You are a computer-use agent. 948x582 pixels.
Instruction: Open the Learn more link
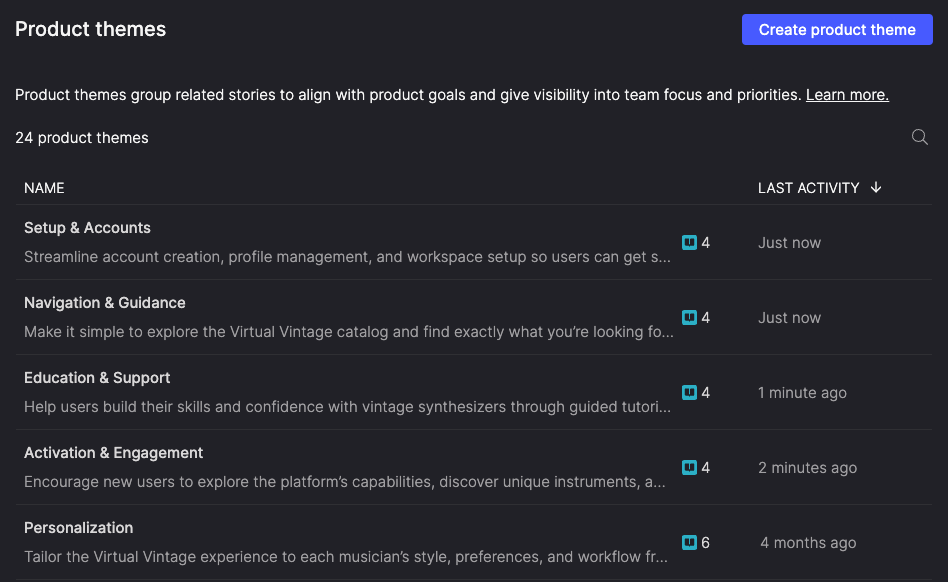pyautogui.click(x=847, y=95)
